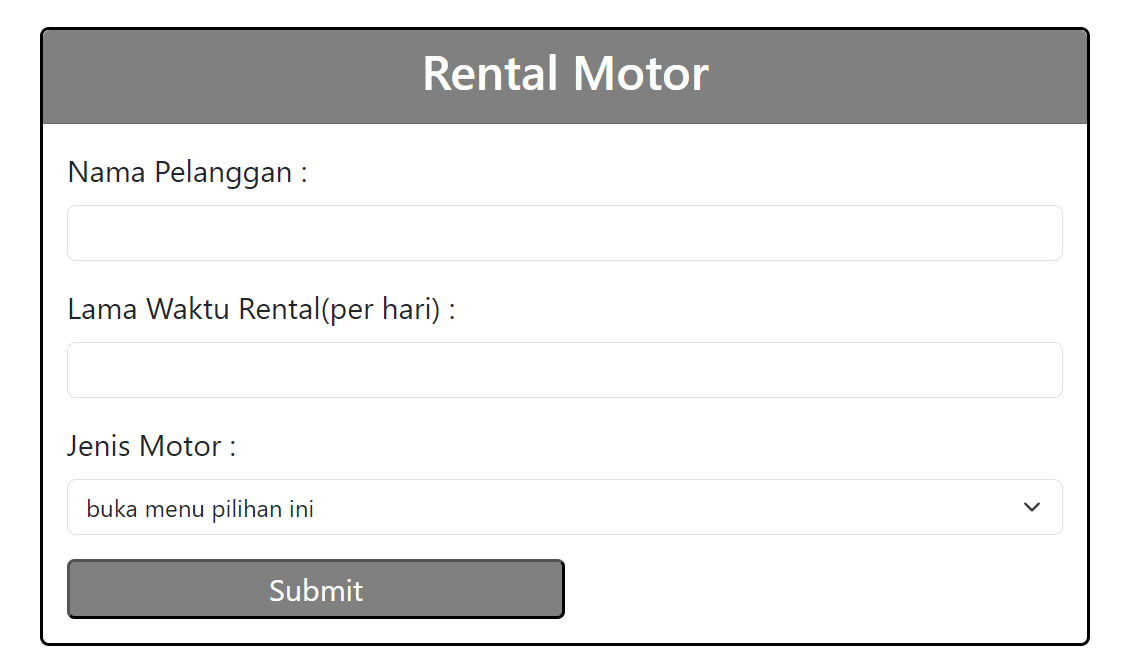Click the "Nama Pelanggan :" label

[187, 172]
